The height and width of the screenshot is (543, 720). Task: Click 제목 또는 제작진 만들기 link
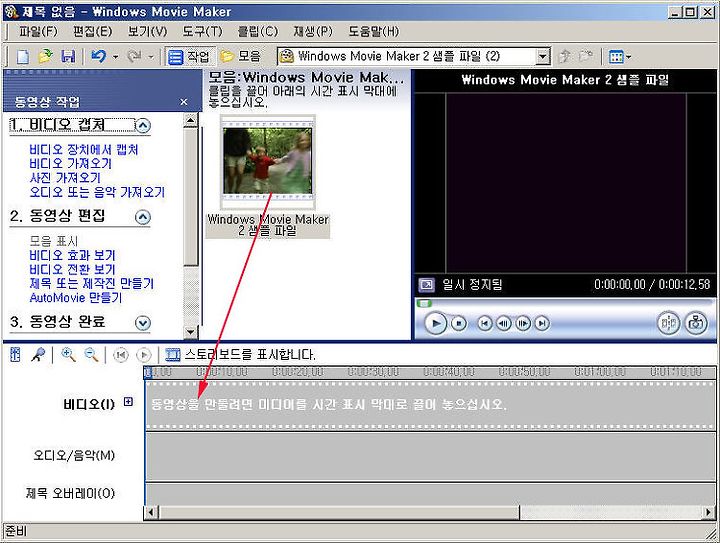tap(91, 284)
